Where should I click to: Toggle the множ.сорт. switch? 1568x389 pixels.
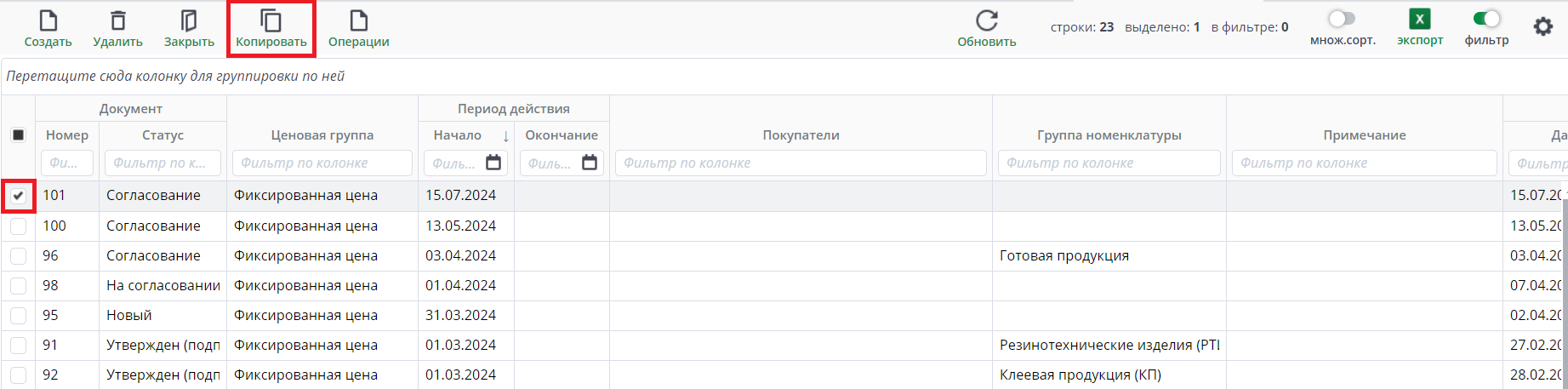click(1342, 19)
